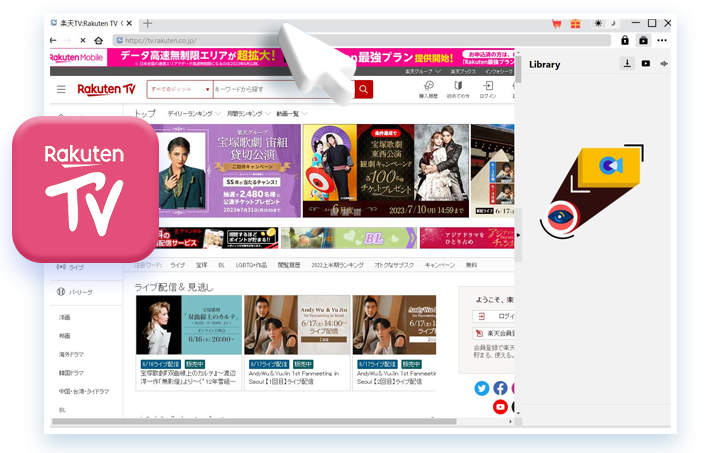713x453 pixels.
Task: Open the green BL banner
Action: [x=349, y=238]
